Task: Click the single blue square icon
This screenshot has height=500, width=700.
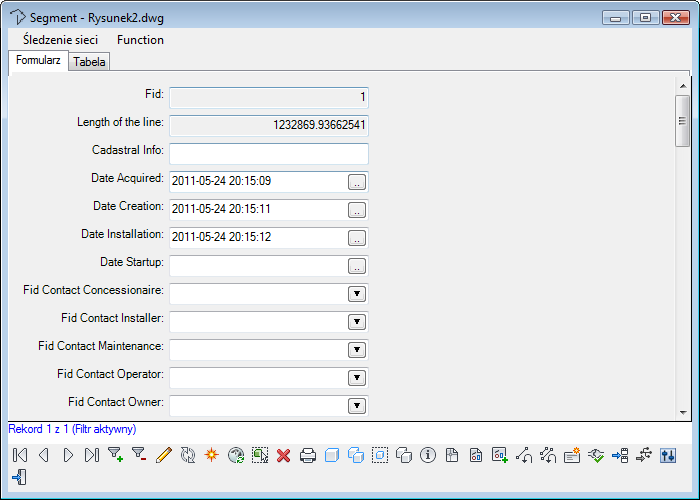Action: point(332,455)
